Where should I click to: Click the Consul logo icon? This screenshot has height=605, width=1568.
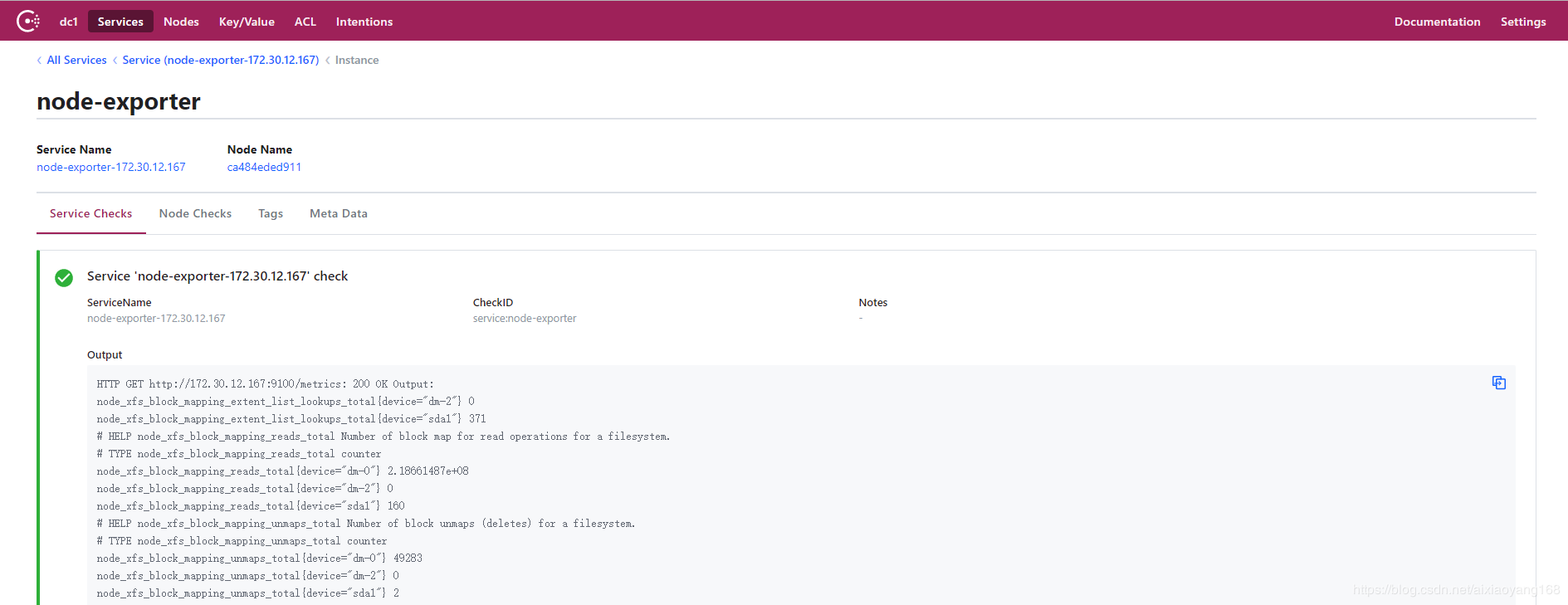tap(28, 21)
